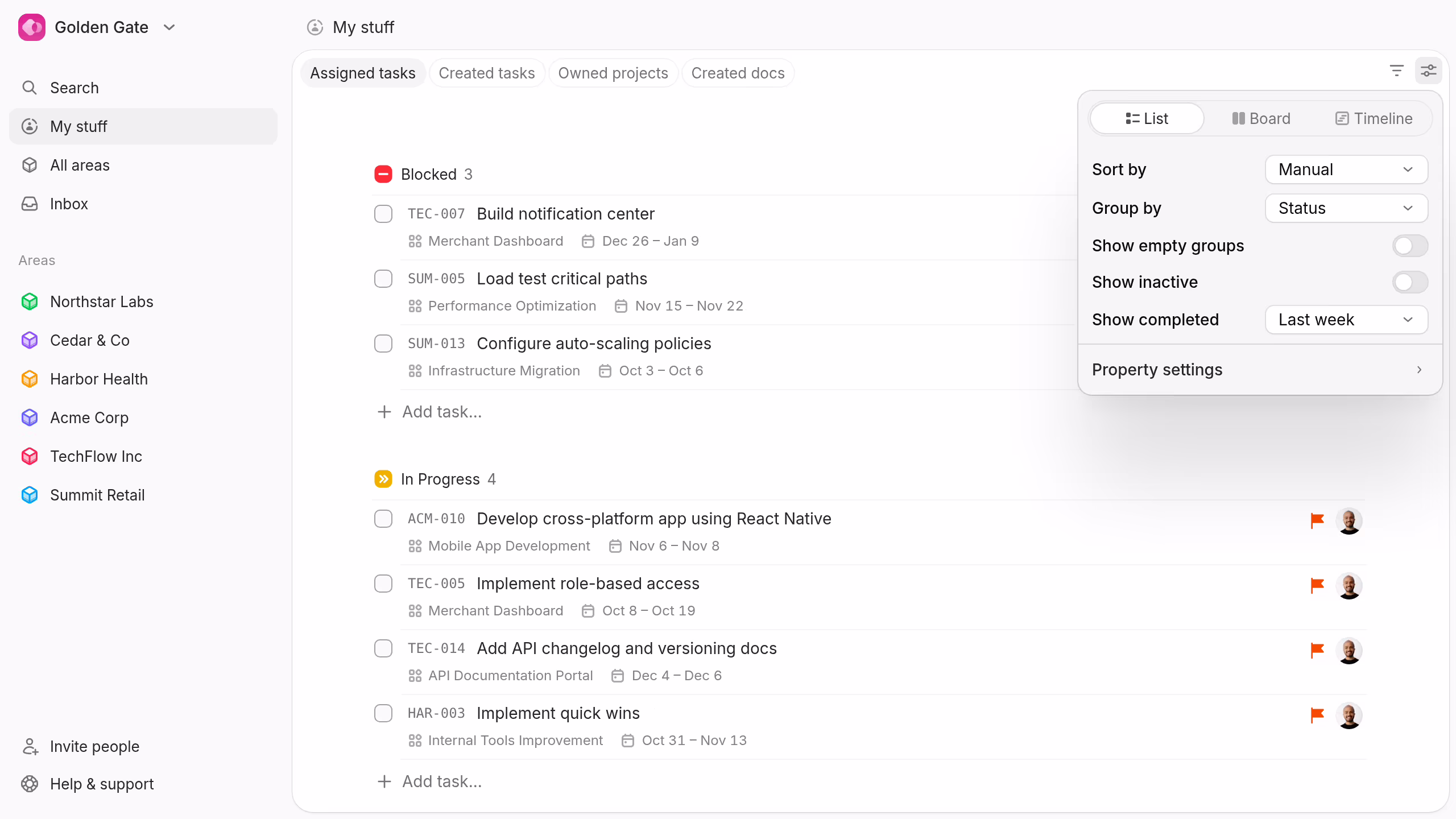Click priority flag on TEC-005 task
1456x819 pixels.
[1317, 585]
